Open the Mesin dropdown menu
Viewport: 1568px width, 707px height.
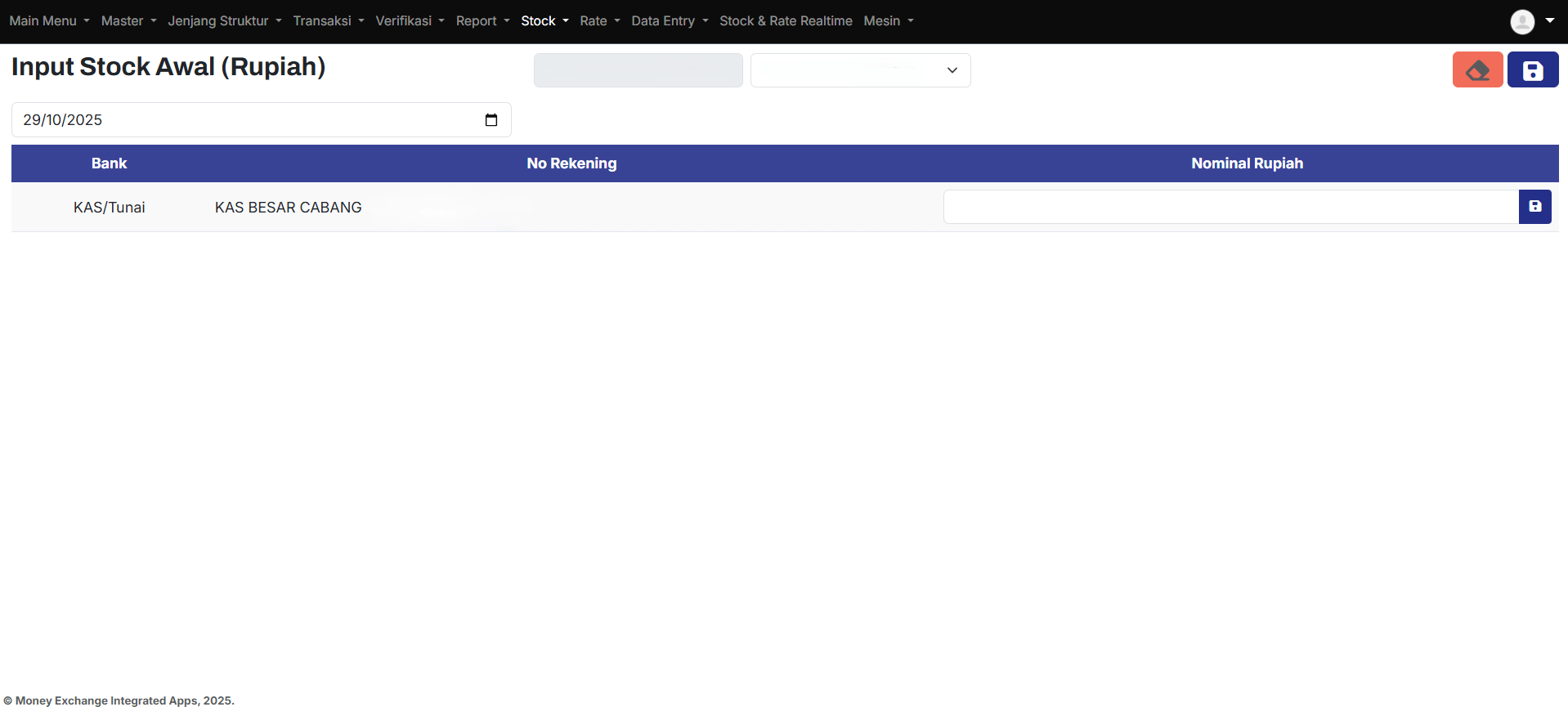(888, 21)
